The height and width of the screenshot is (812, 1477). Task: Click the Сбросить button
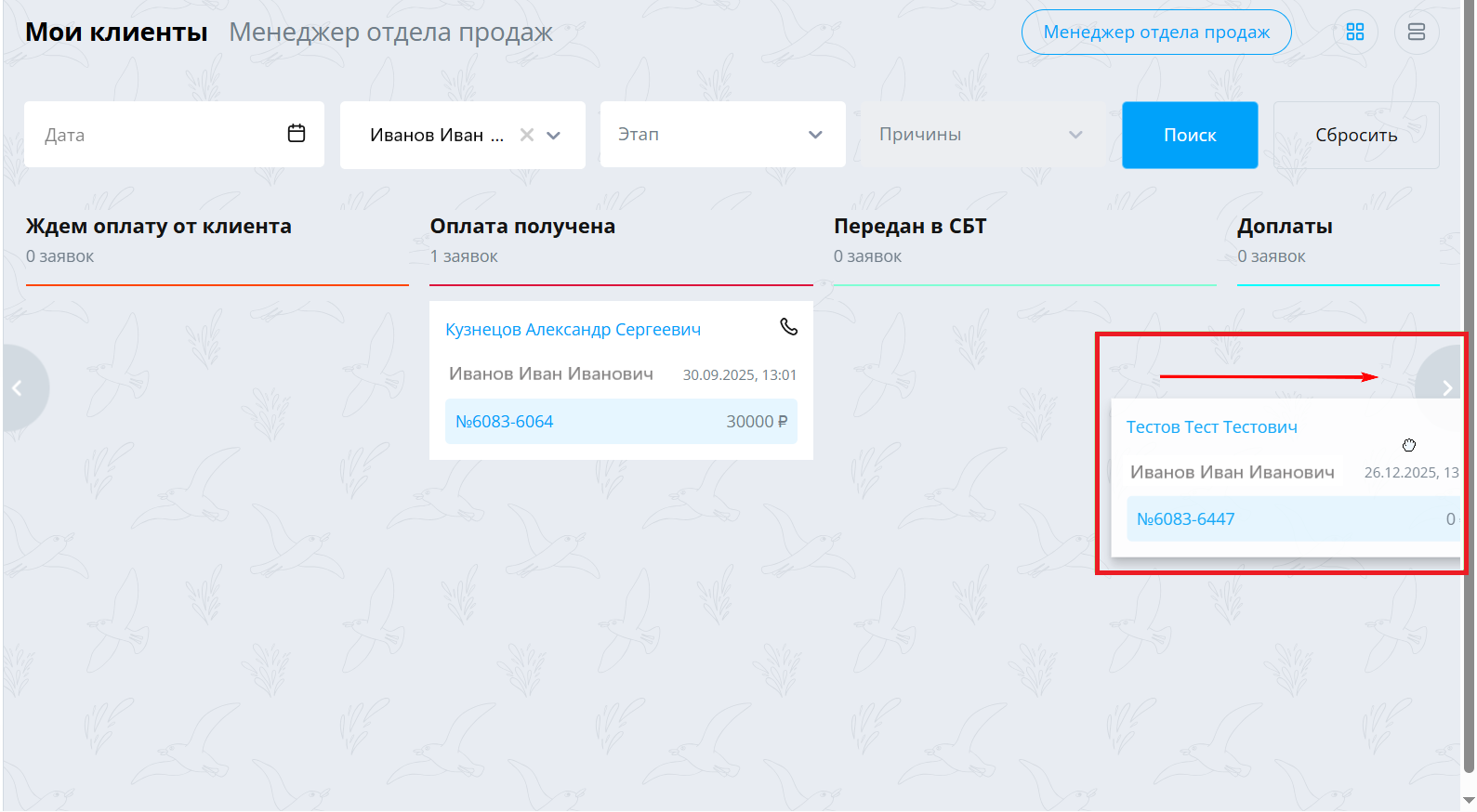click(x=1356, y=135)
